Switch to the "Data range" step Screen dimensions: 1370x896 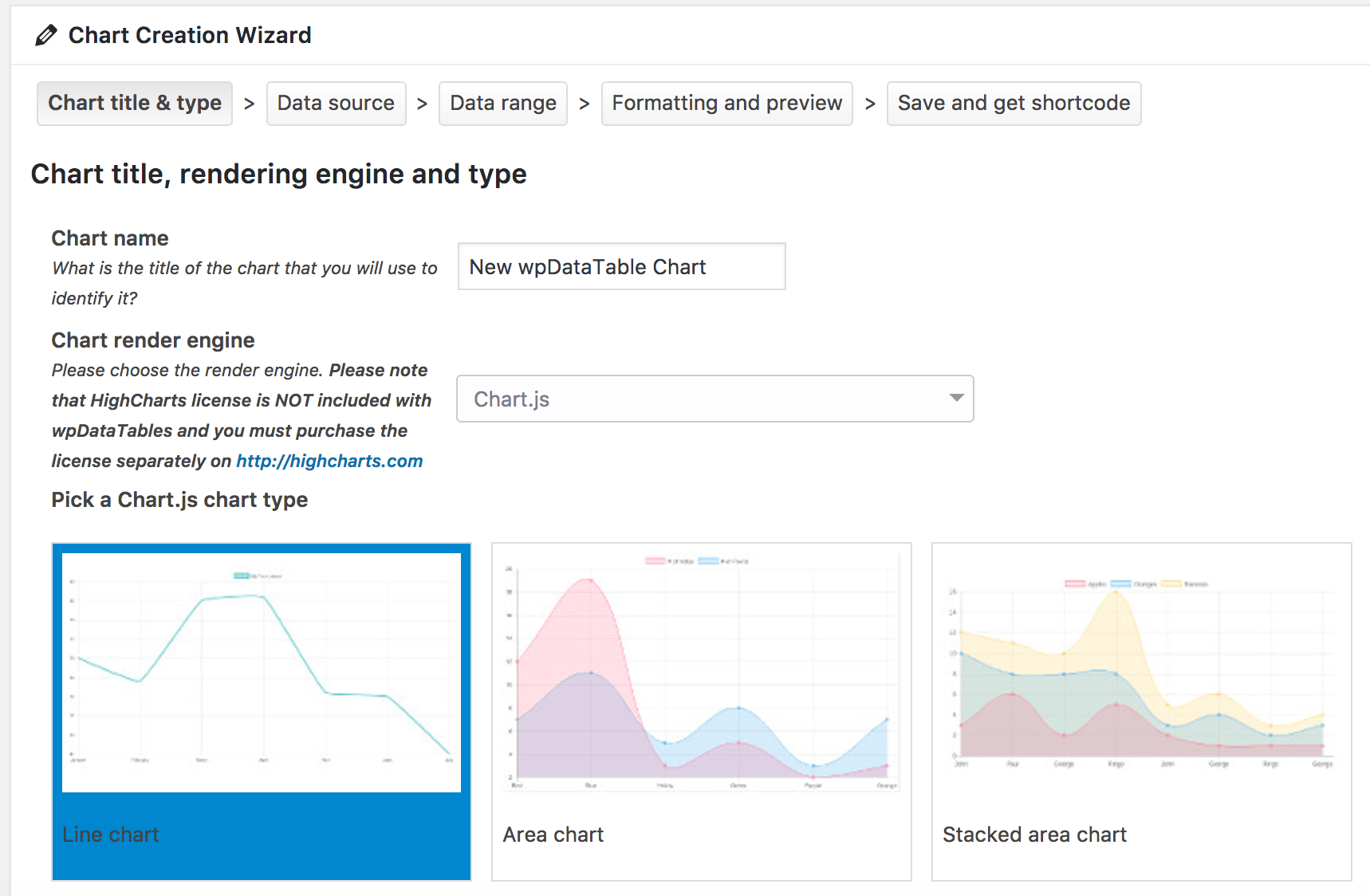click(x=503, y=104)
